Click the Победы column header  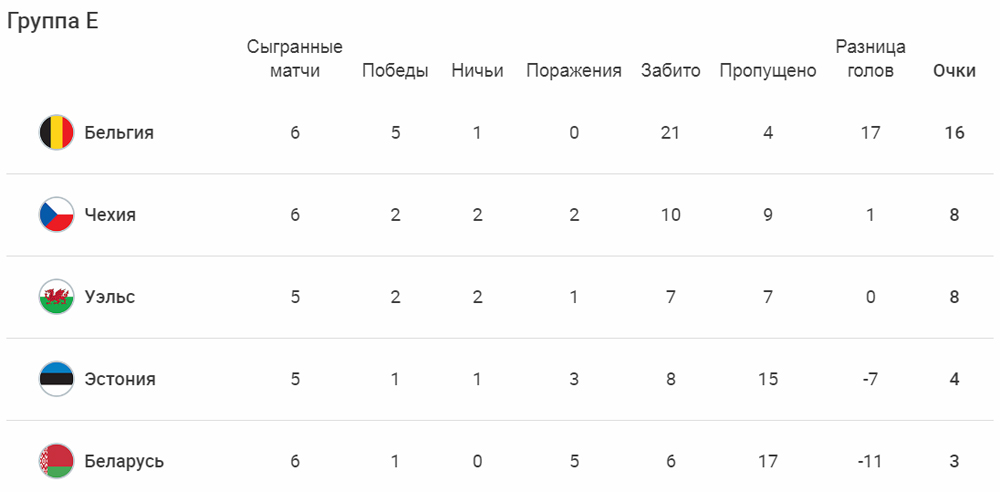395,71
